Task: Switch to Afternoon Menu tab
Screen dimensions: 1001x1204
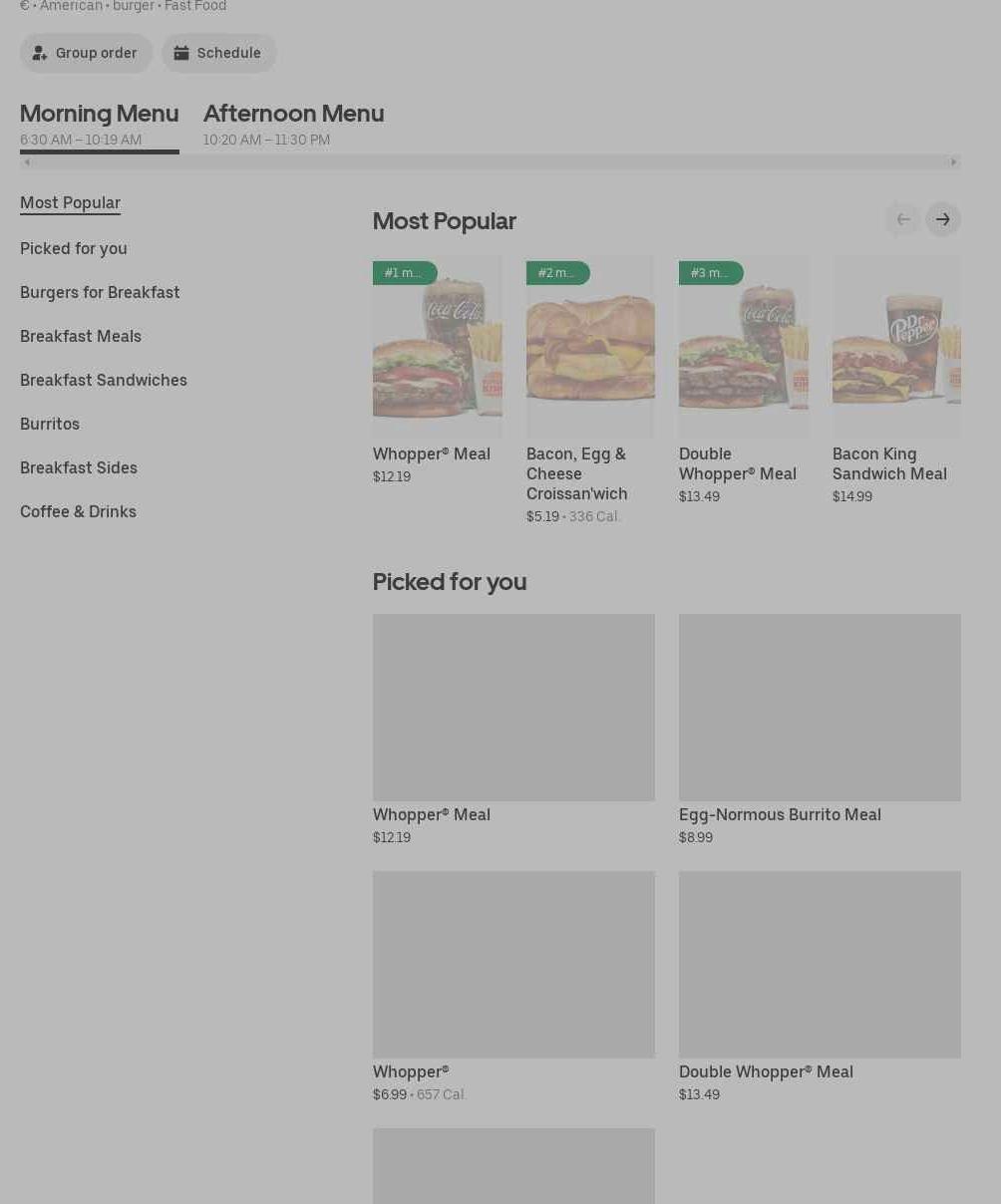Action: (294, 125)
